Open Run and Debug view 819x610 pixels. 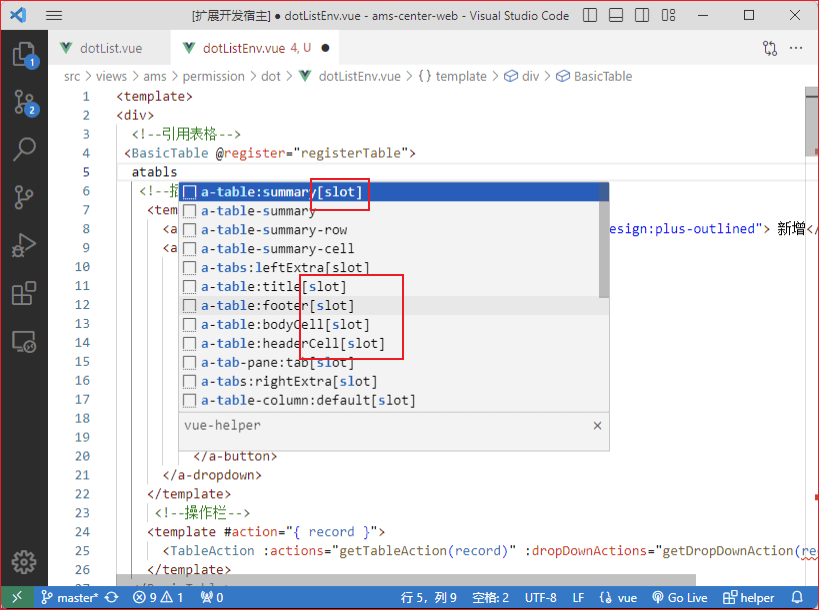click(23, 245)
